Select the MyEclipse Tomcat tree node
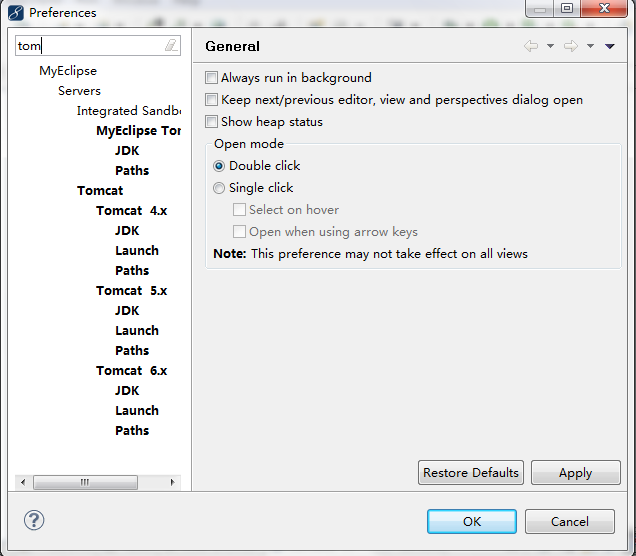 coord(138,131)
